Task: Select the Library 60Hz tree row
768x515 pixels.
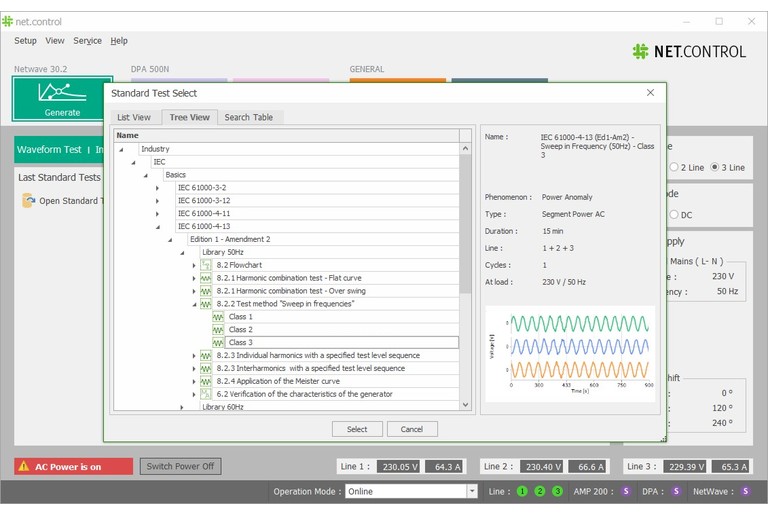Action: click(329, 406)
